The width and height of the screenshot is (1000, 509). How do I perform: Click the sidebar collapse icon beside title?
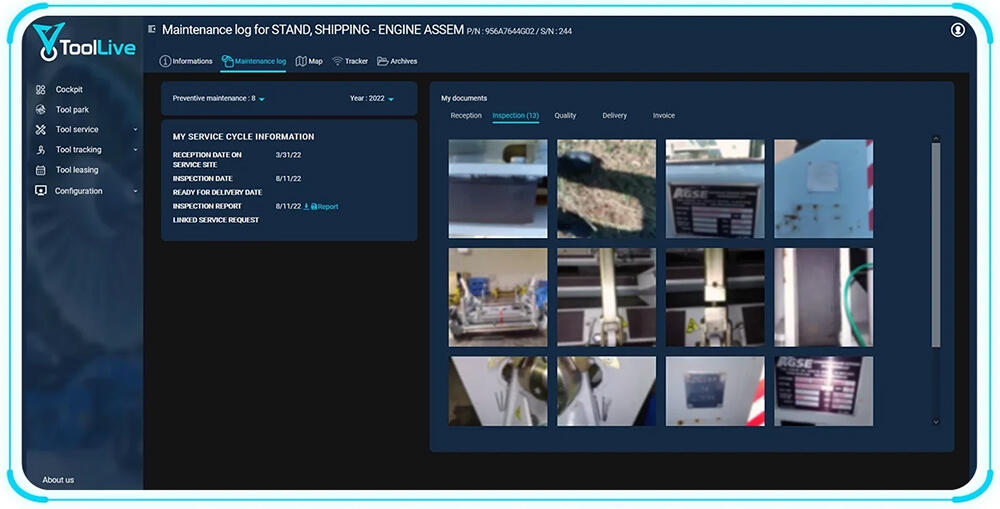152,30
